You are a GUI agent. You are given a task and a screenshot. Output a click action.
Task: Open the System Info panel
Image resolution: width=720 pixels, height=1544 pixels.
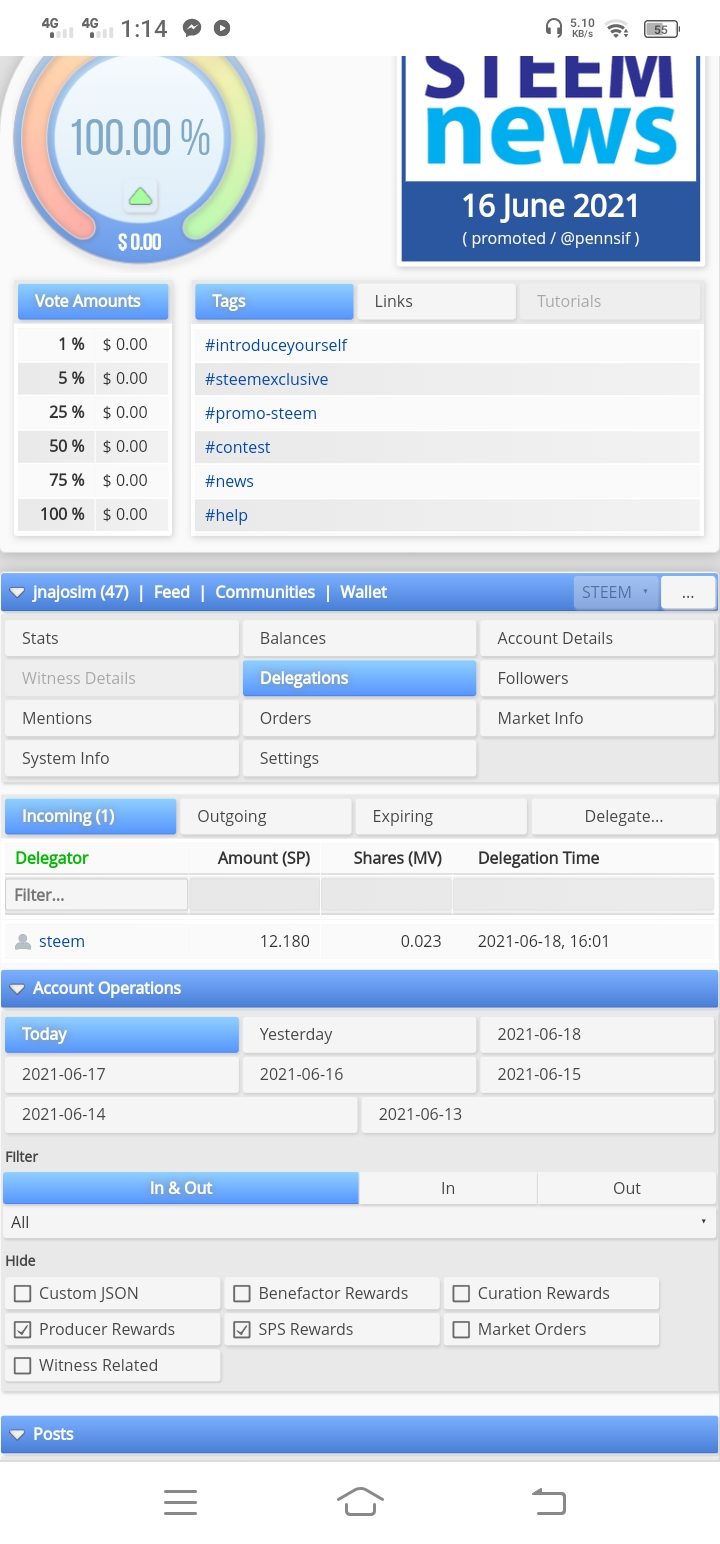pos(122,758)
